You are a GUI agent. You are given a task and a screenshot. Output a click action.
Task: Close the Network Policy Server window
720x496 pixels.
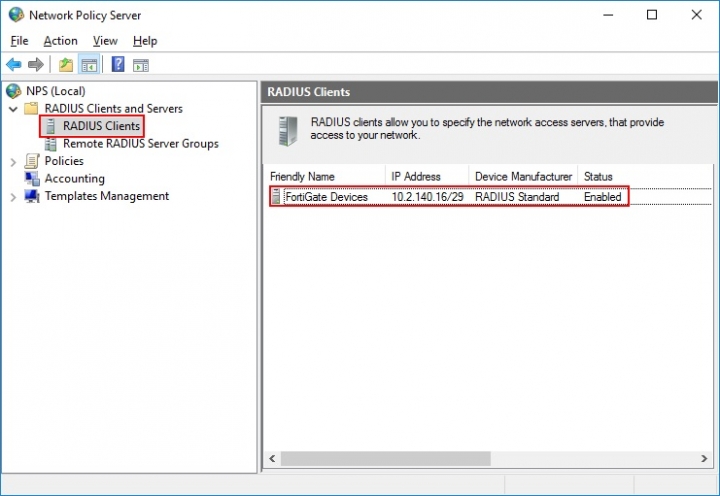point(696,15)
